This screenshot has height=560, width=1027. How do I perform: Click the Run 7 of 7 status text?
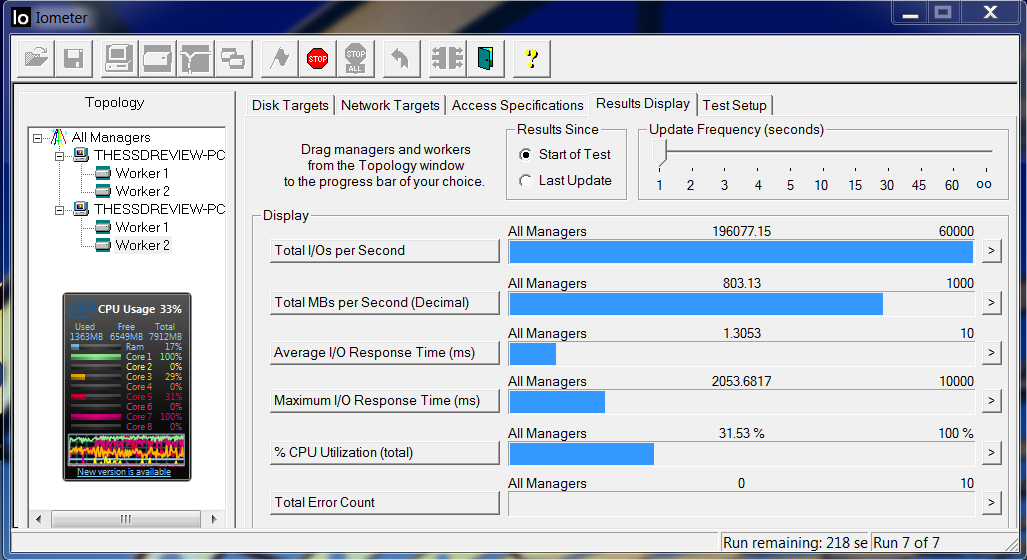pos(906,543)
